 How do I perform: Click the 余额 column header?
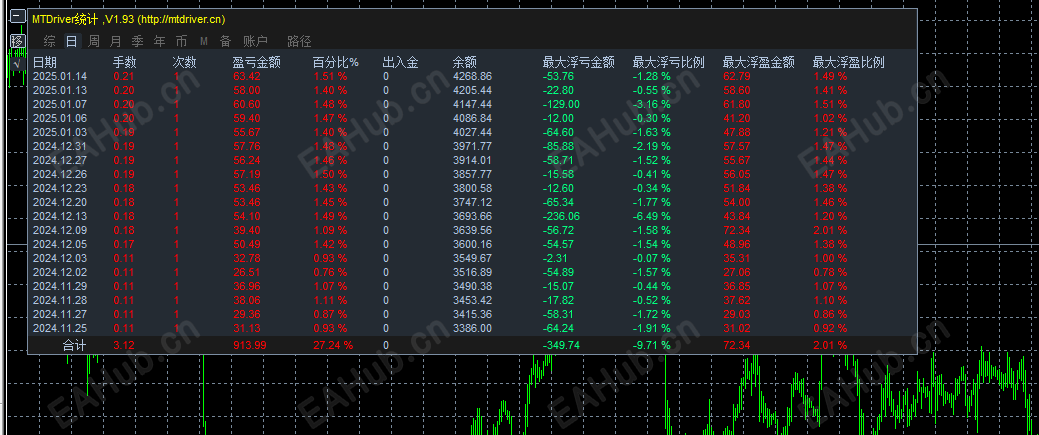(x=465, y=63)
